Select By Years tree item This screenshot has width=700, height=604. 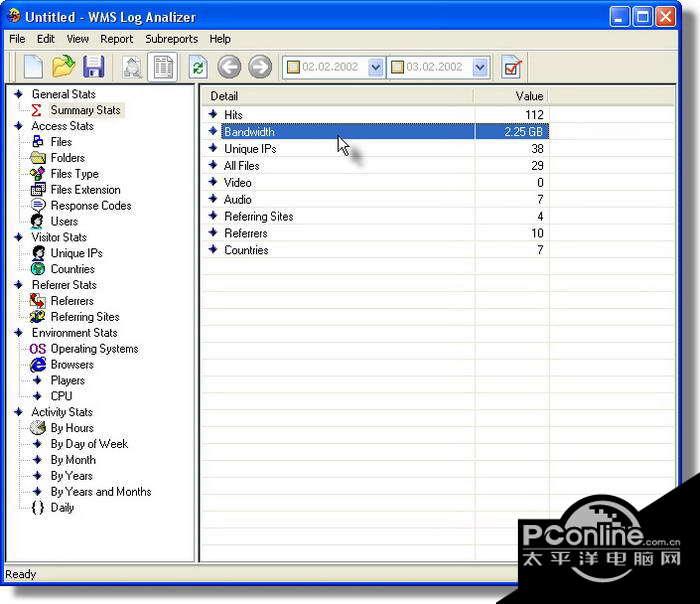[71, 475]
